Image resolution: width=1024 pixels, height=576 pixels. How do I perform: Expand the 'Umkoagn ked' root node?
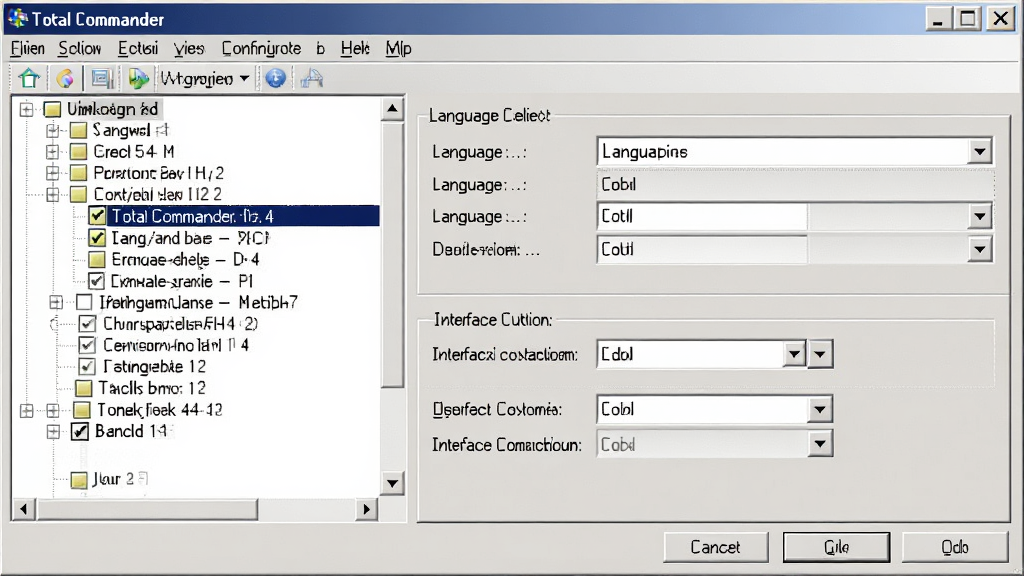pyautogui.click(x=27, y=109)
